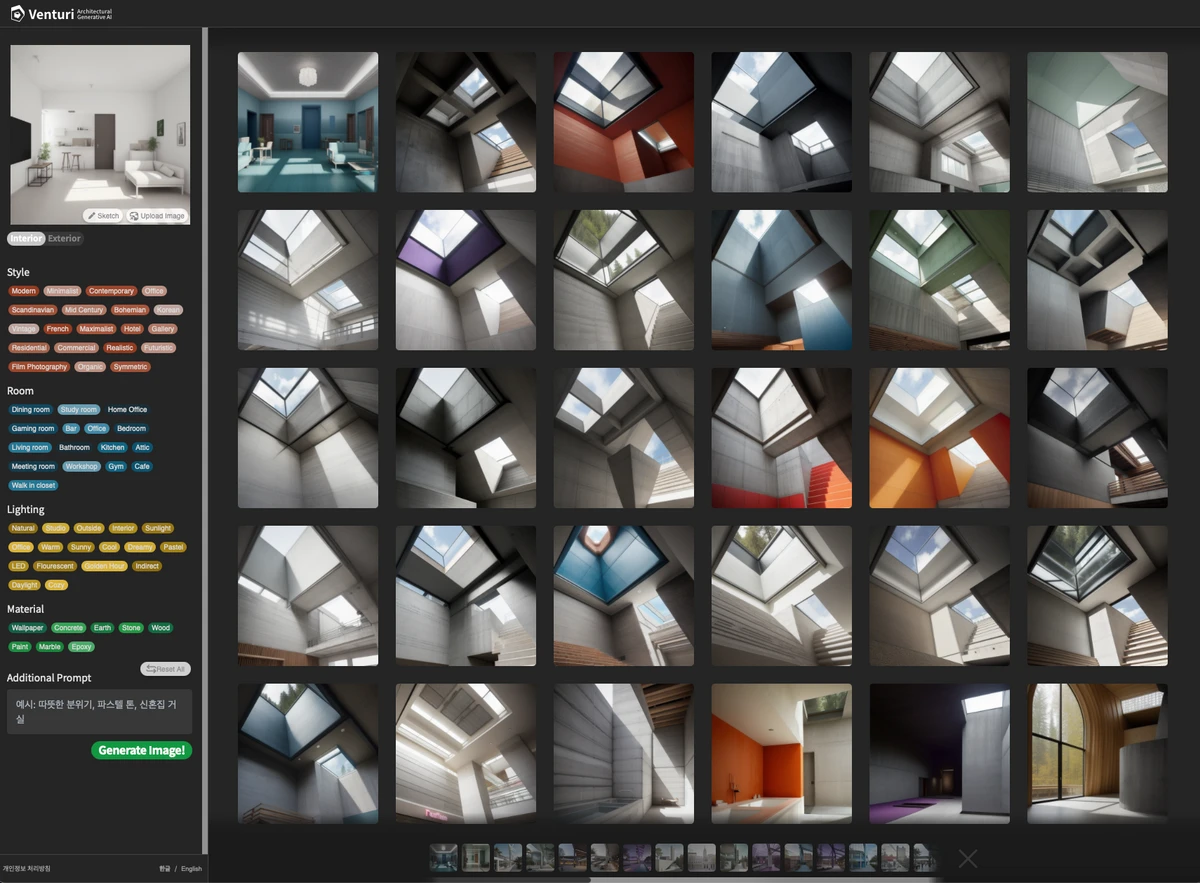
Task: Select the French style tag
Action: 58,329
